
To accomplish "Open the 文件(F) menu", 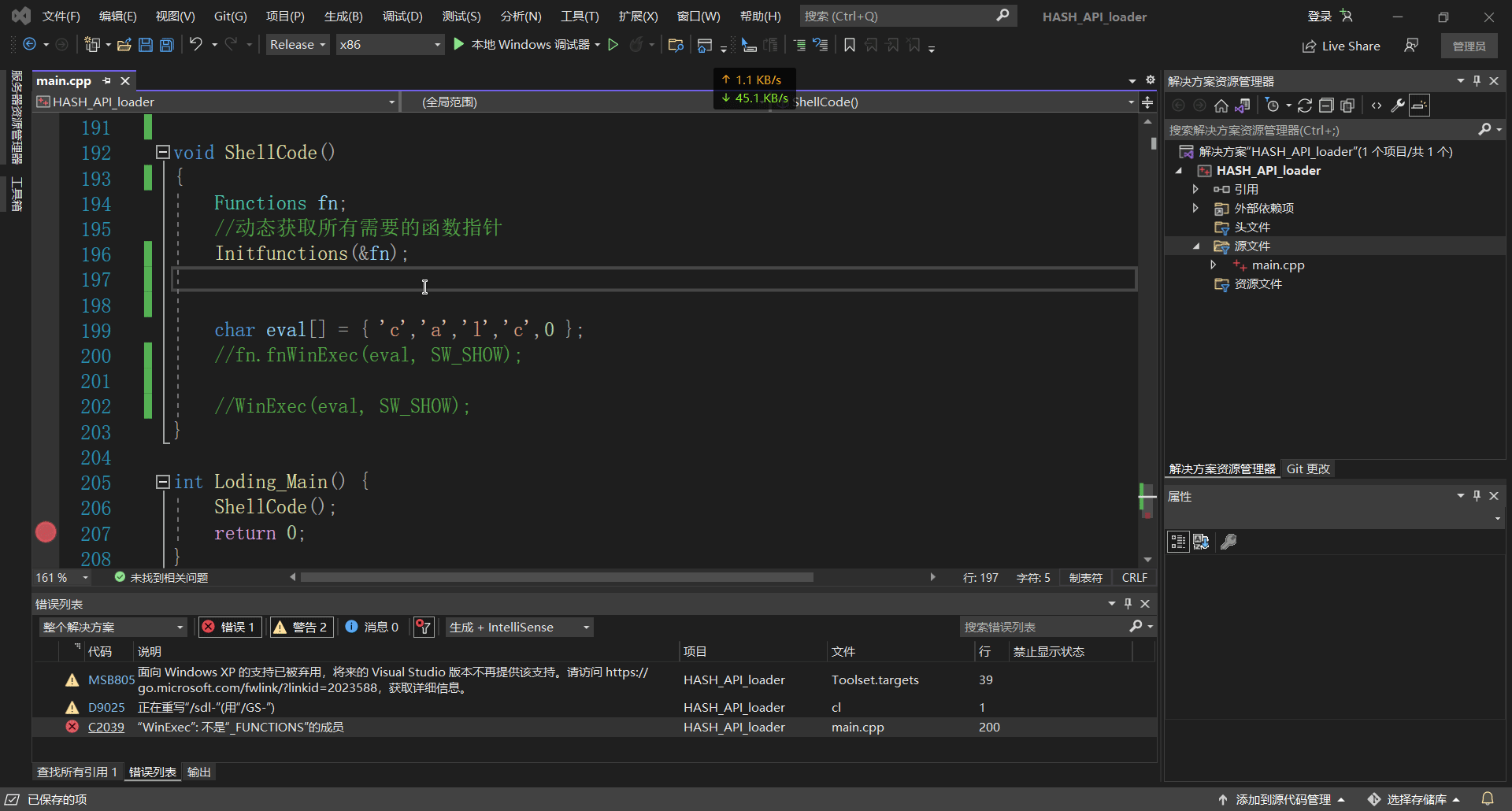I will tap(61, 16).
